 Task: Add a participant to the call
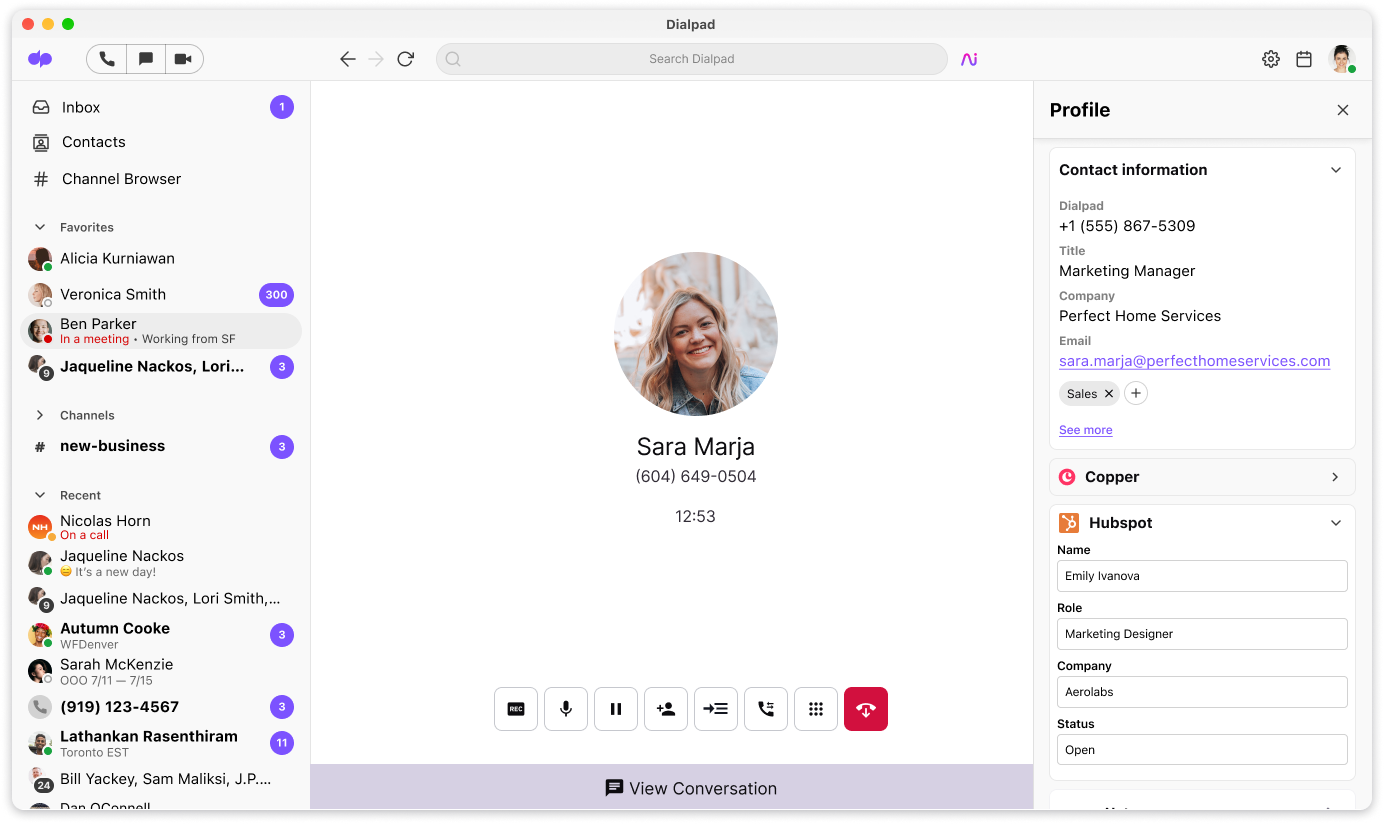(x=666, y=708)
